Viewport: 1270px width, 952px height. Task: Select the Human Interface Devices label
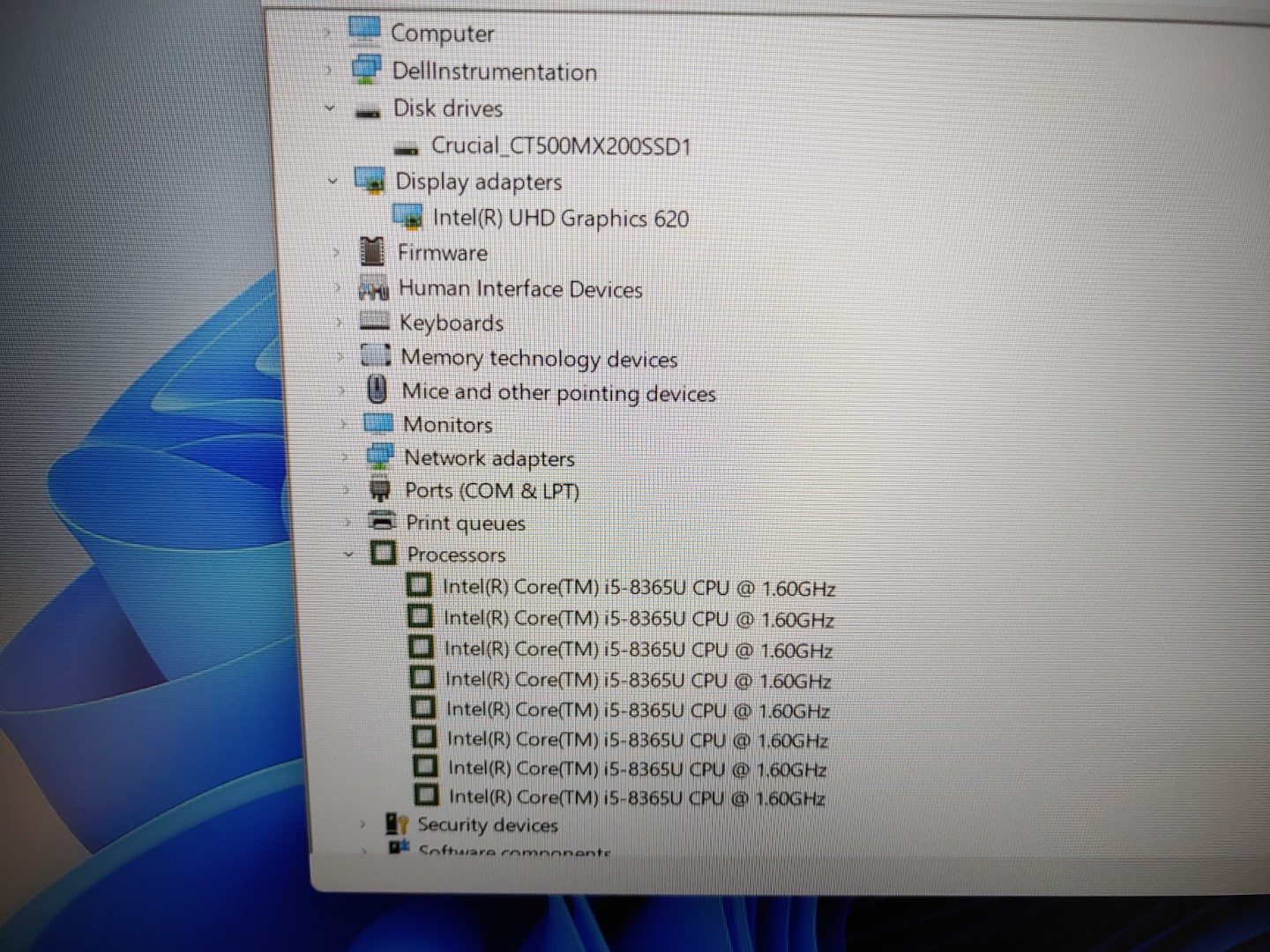[520, 289]
